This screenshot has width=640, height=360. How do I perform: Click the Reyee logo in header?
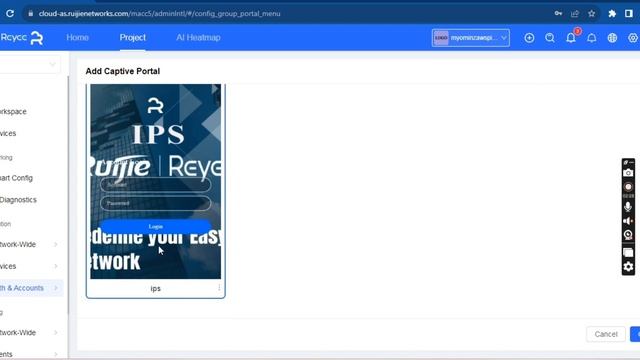pyautogui.click(x=22, y=38)
